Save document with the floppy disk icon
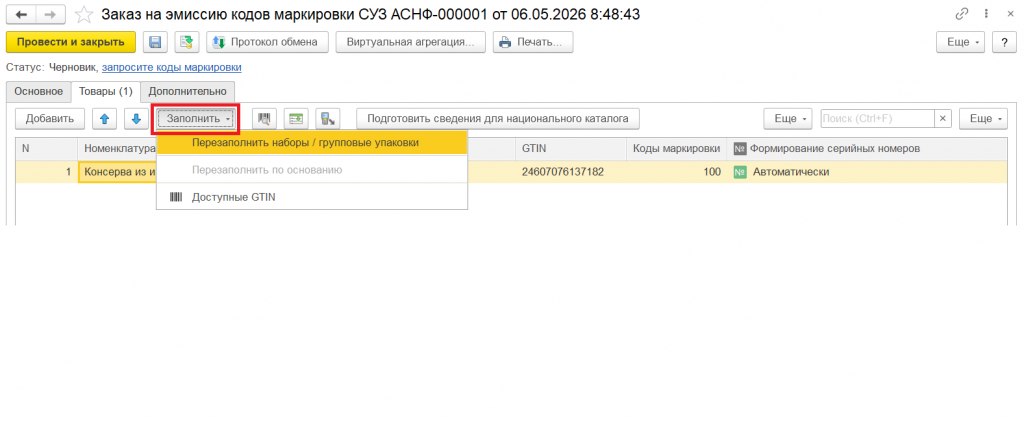 pyautogui.click(x=155, y=42)
